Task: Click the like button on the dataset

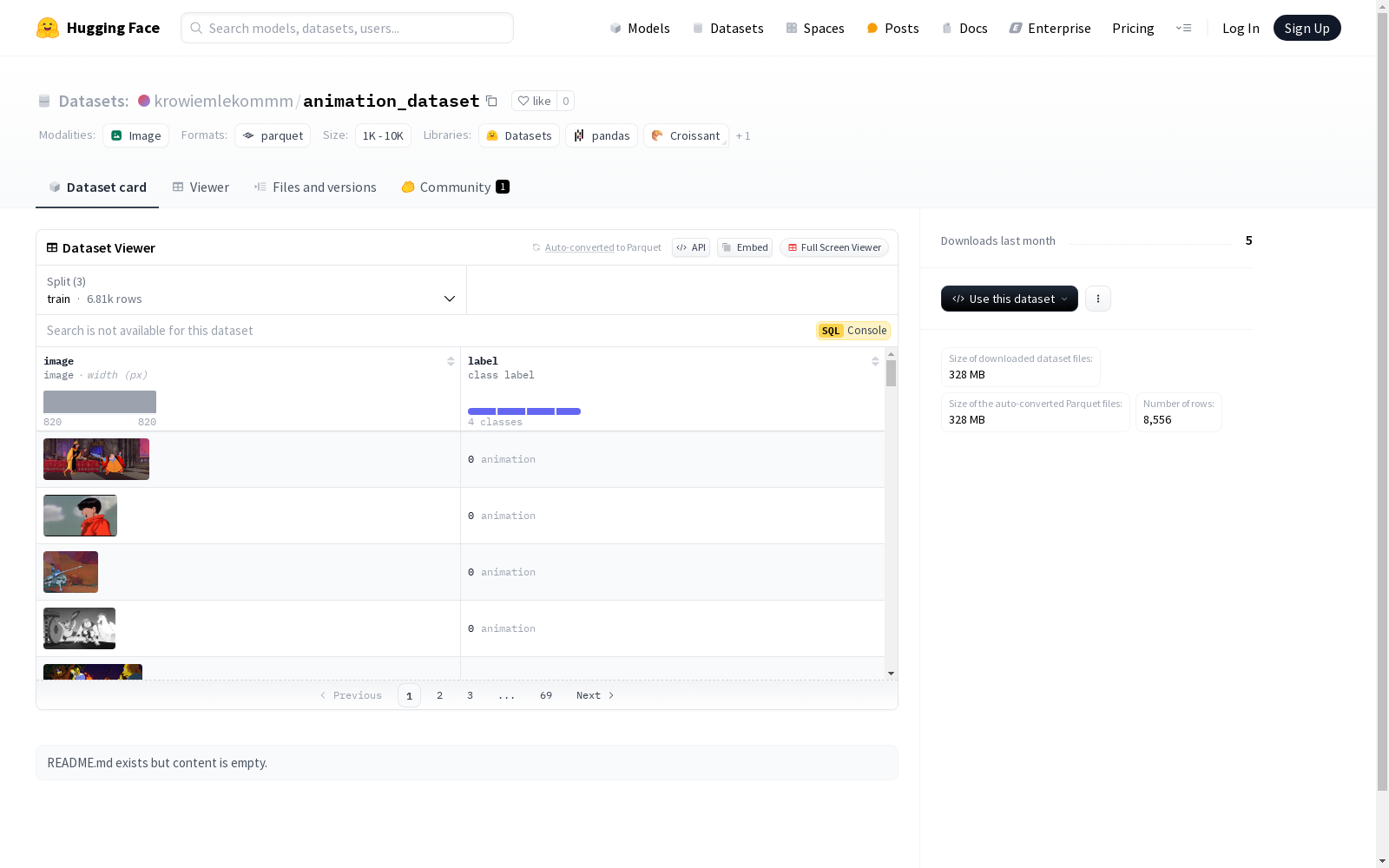Action: point(534,101)
